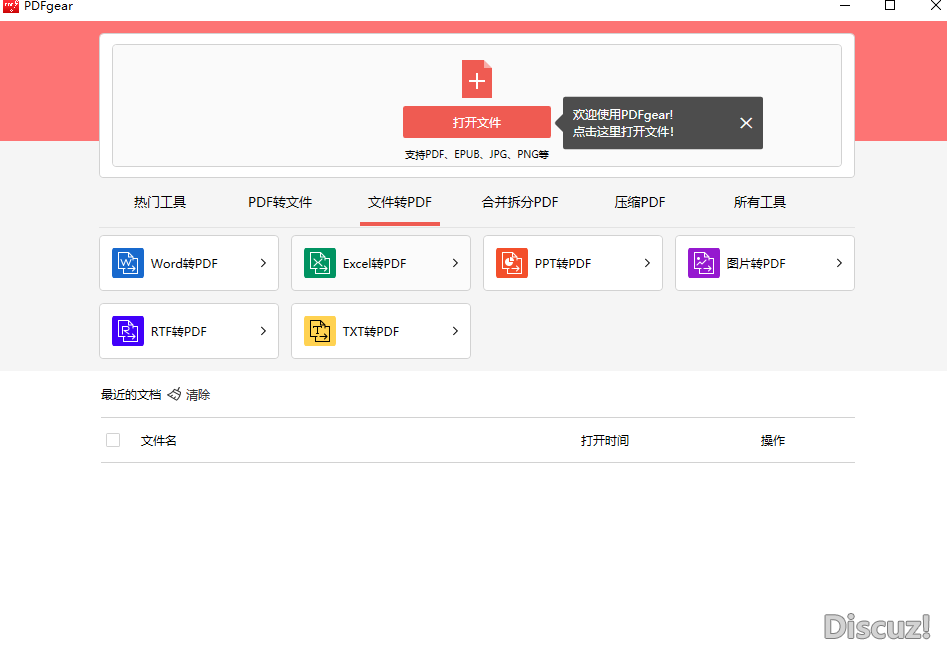Click the Word转PDF blue icon

[x=127, y=263]
